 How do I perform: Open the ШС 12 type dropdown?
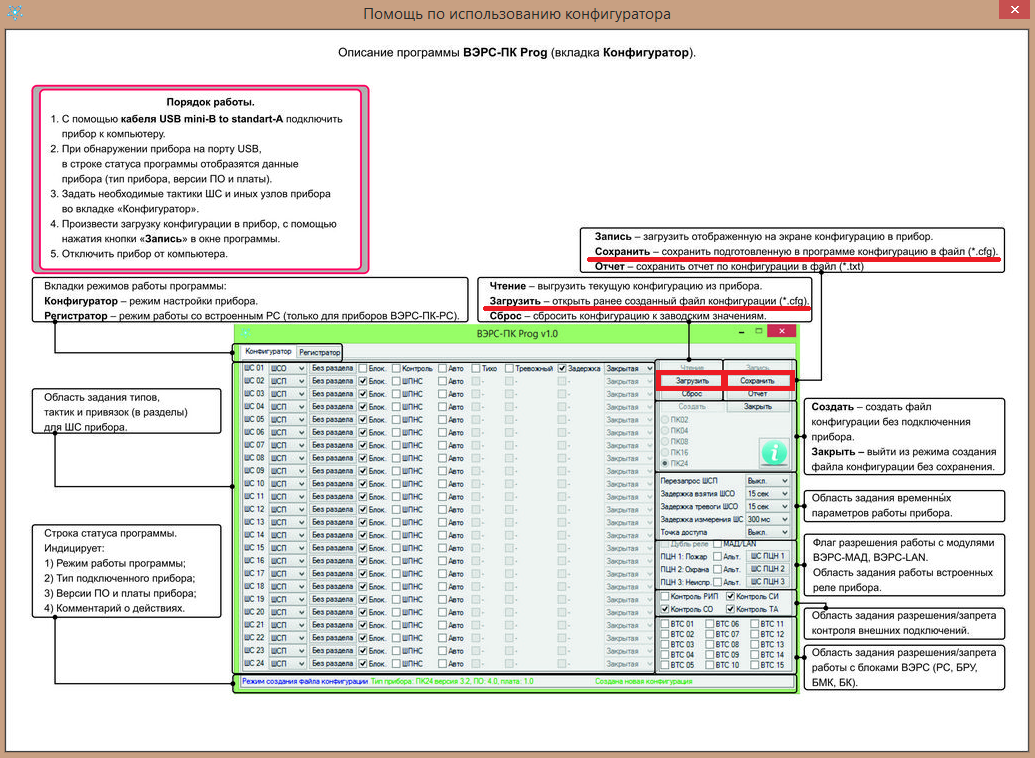pos(288,510)
